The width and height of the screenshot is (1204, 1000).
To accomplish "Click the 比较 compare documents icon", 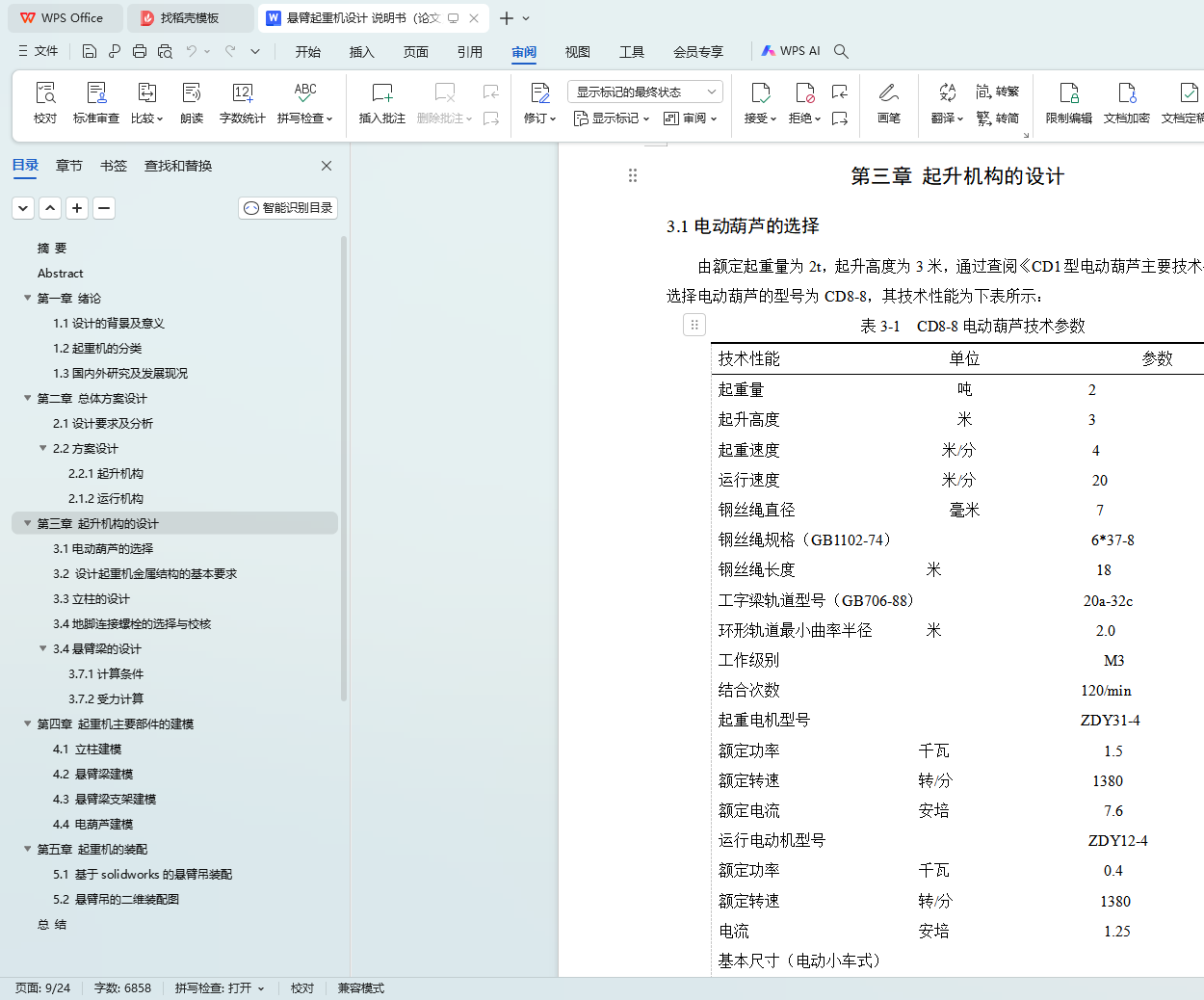I will (147, 102).
